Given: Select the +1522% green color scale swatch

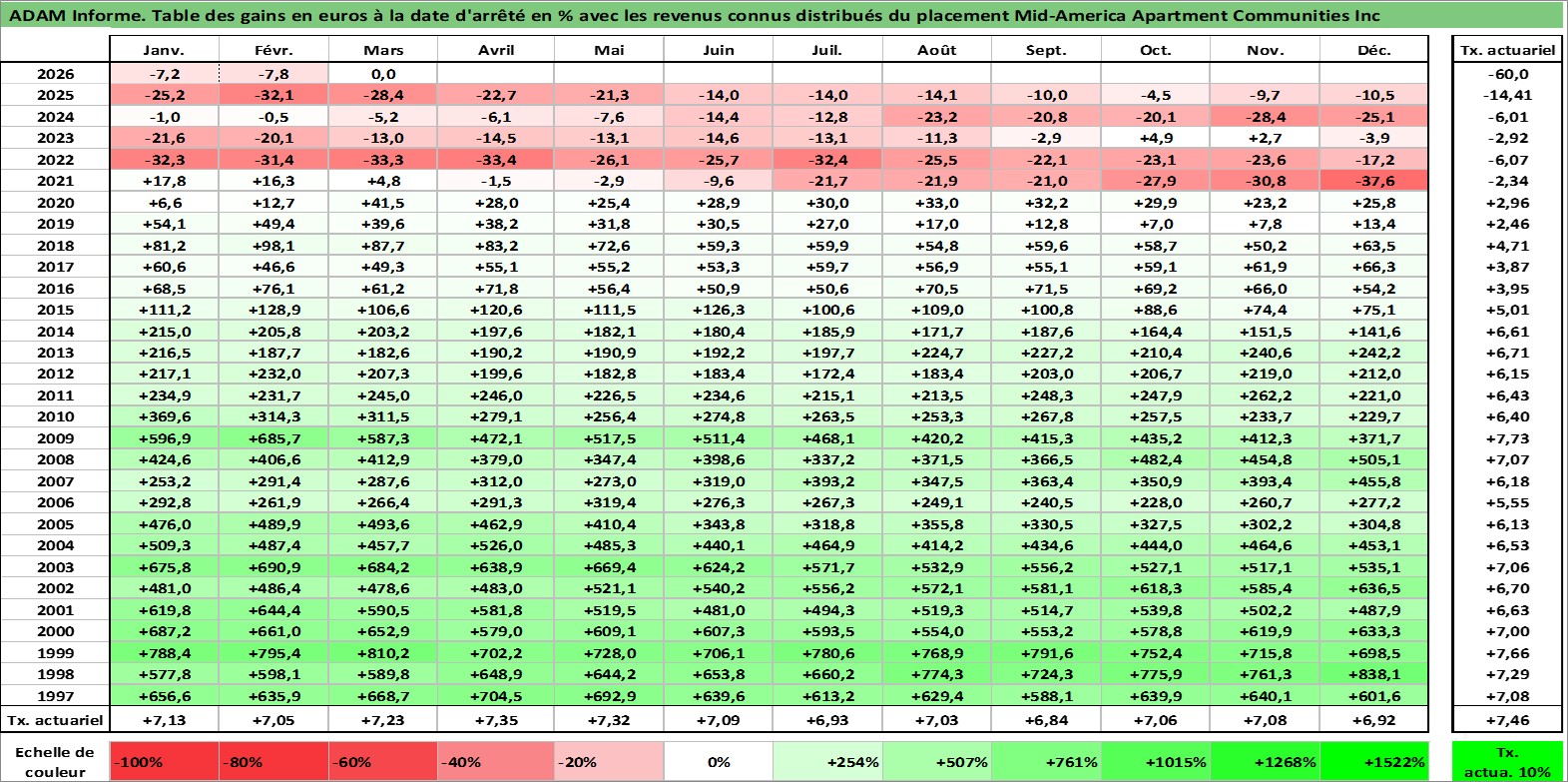Looking at the screenshot, I should tap(1373, 761).
